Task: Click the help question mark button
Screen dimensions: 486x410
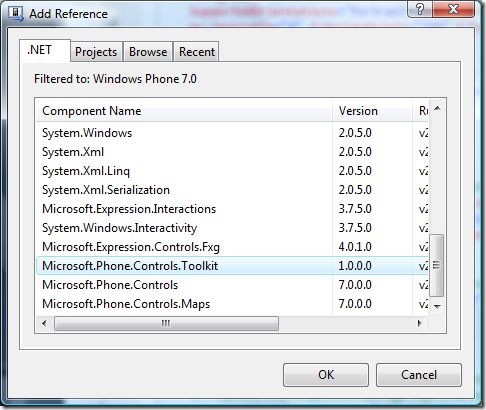Action: (420, 9)
